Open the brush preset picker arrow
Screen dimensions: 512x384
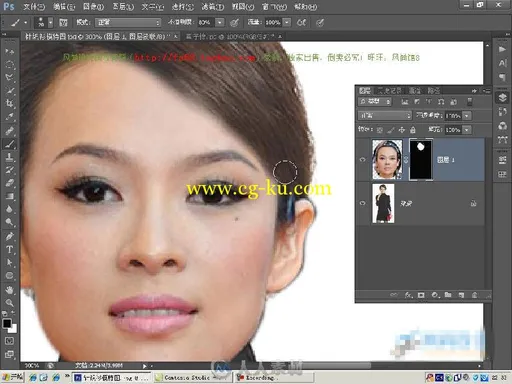[x=50, y=22]
